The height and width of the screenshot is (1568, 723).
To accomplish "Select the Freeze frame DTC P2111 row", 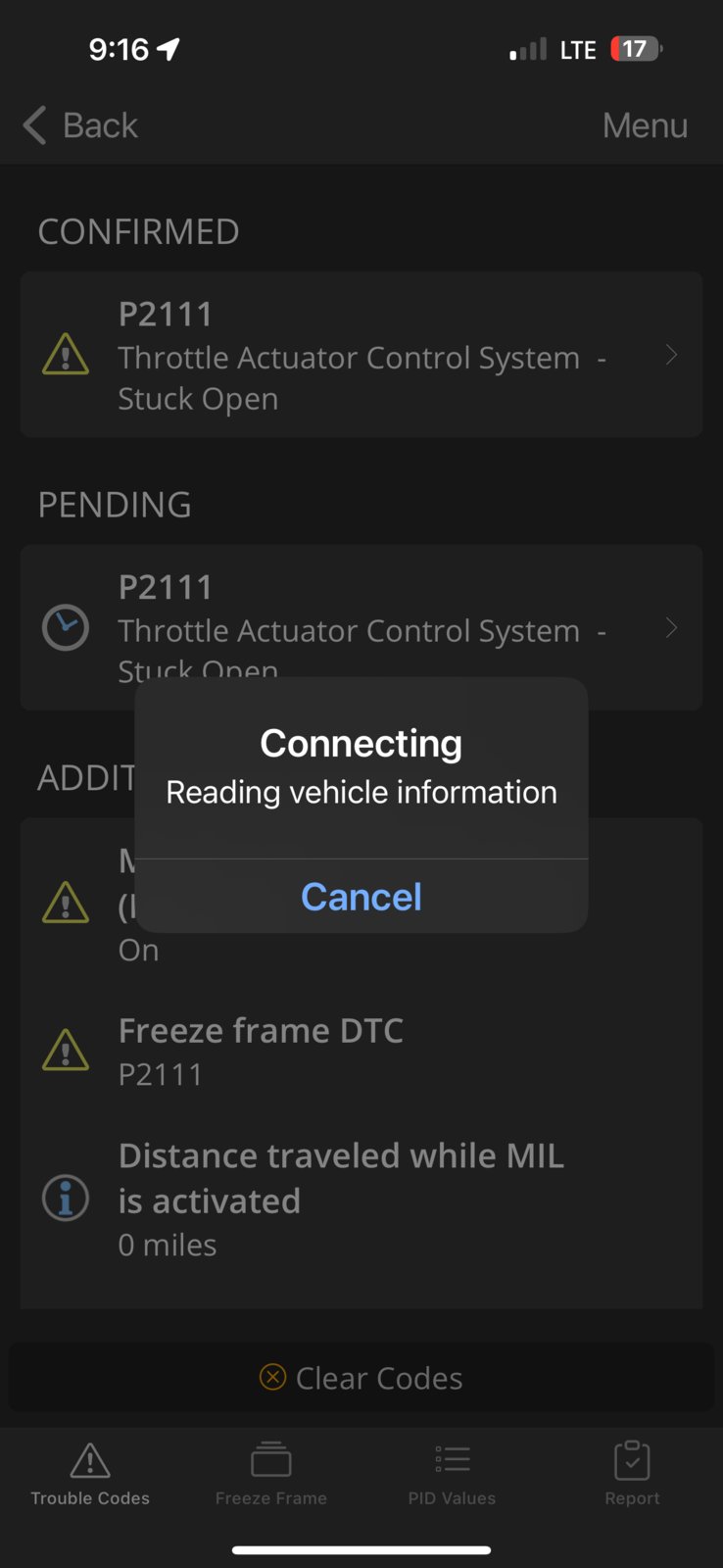I will (361, 1051).
